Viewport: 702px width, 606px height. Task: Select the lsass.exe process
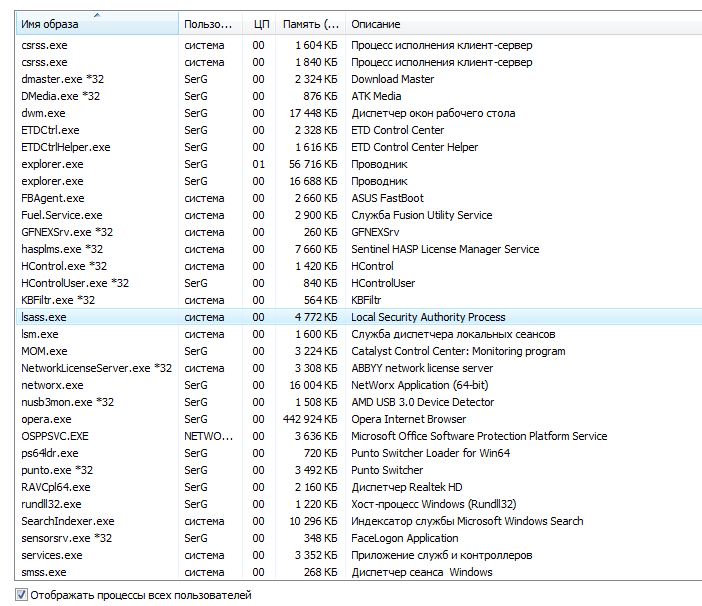[x=359, y=317]
